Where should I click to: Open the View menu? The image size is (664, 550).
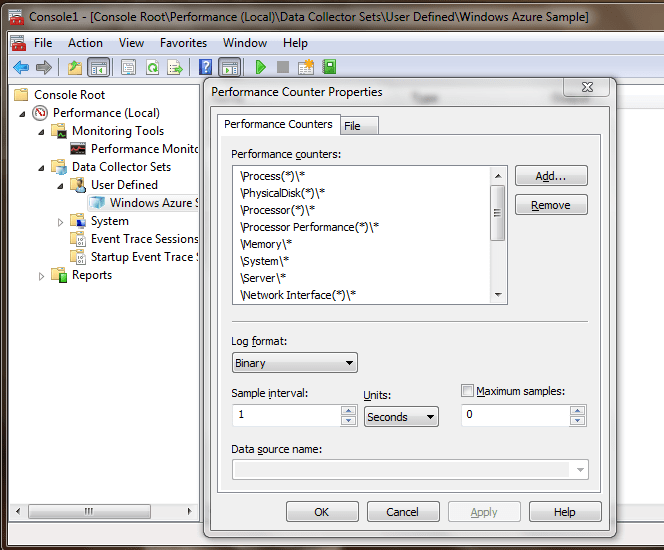point(131,43)
